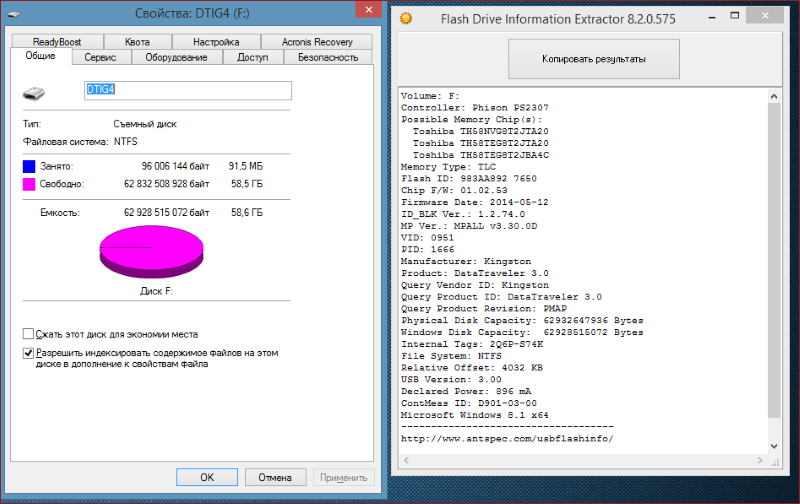Click the 'Internal Tags: 2Q6P-S74K' line
Image resolution: width=800 pixels, height=504 pixels.
[x=472, y=344]
